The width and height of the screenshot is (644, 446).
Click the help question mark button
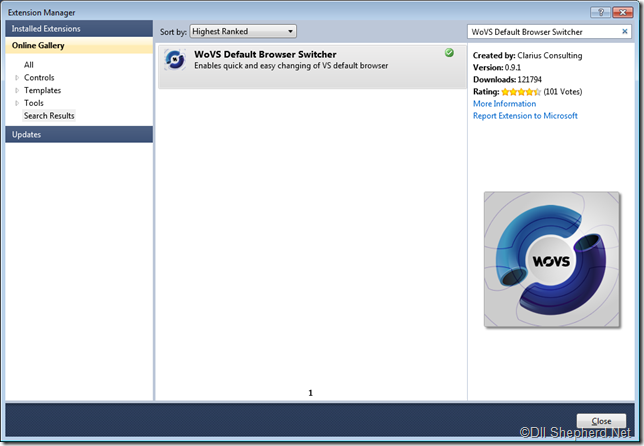click(x=600, y=12)
